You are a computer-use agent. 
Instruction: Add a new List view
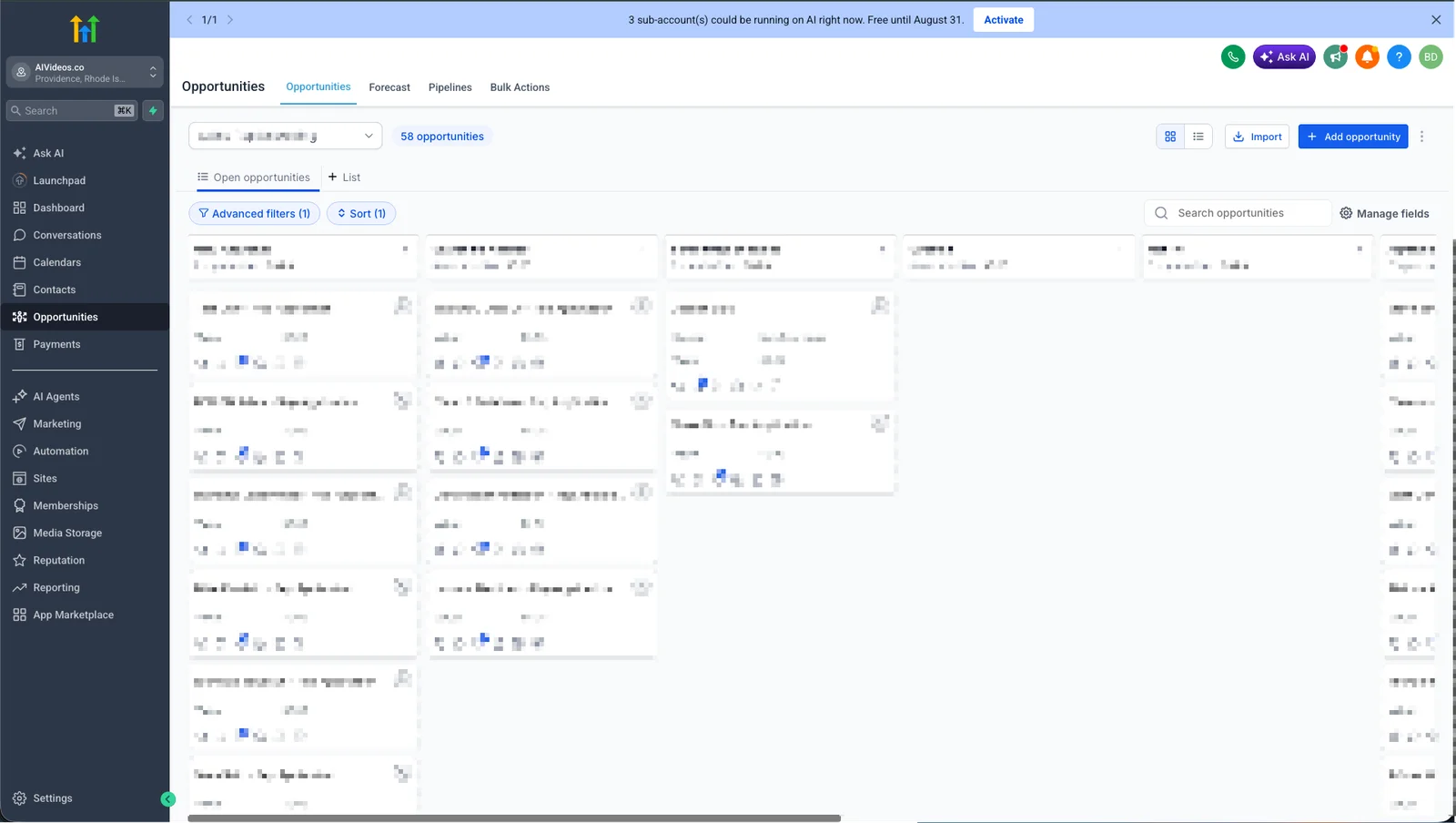(345, 178)
